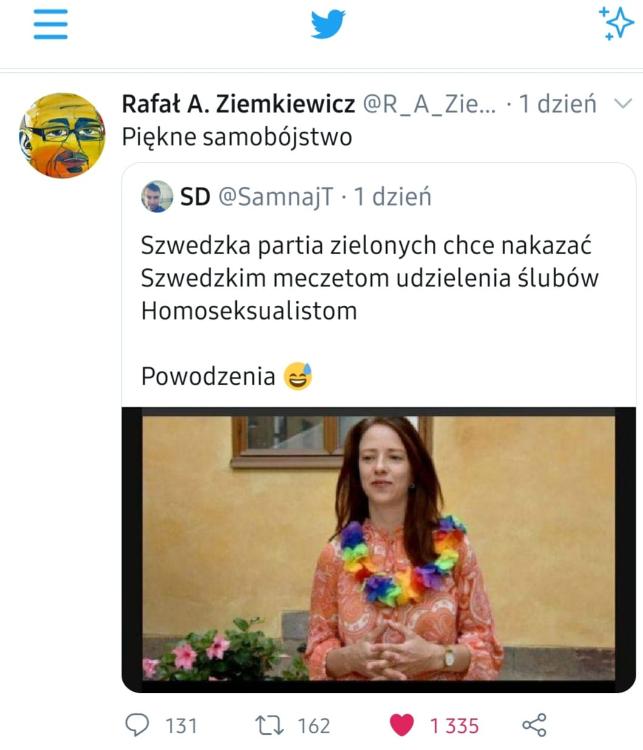The image size is (643, 750).
Task: Open the hamburger navigation menu
Action: (50, 25)
